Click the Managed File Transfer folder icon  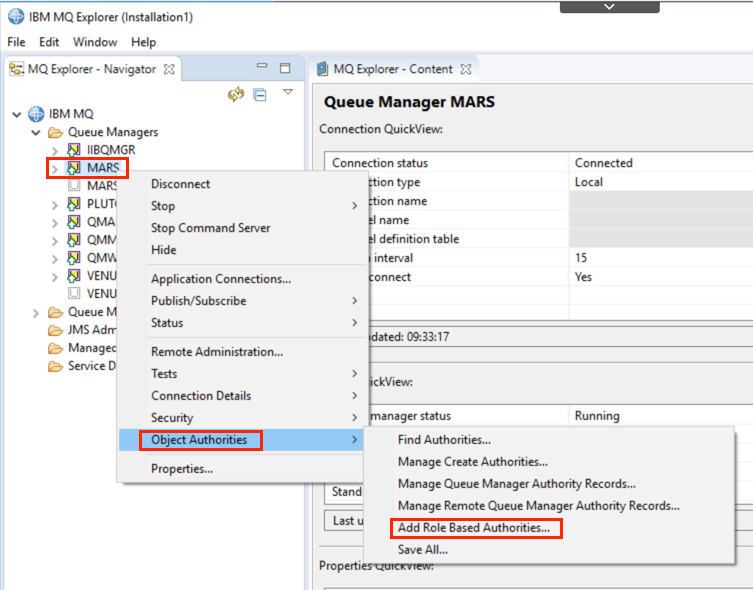[56, 348]
